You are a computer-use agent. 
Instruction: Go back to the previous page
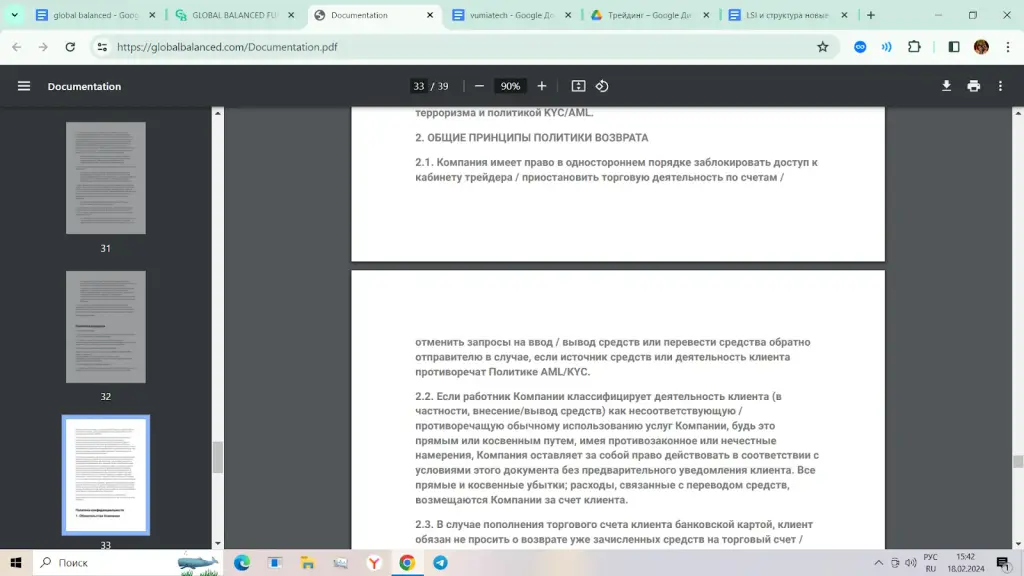[17, 47]
